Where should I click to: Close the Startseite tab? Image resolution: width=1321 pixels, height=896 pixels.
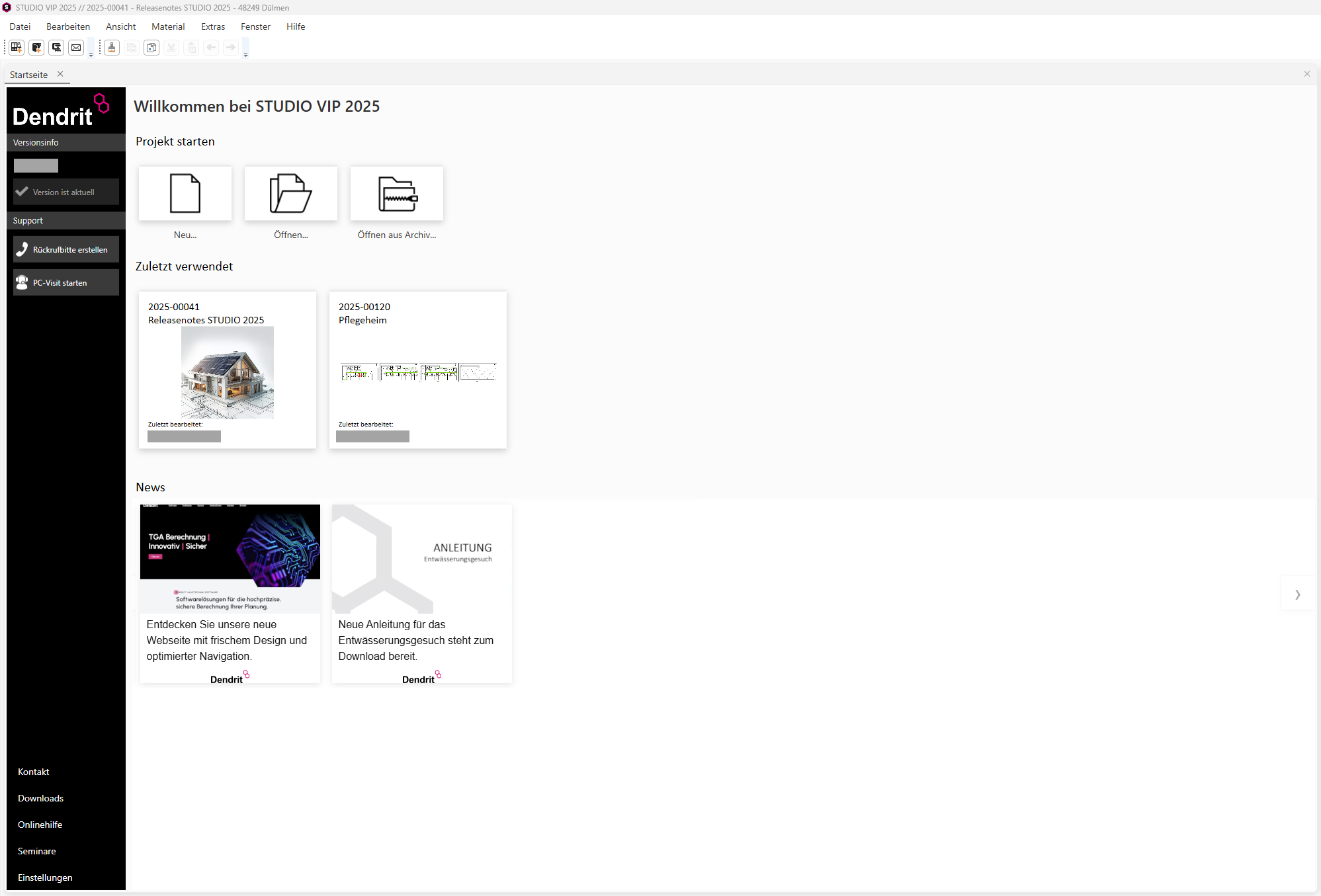pyautogui.click(x=60, y=74)
